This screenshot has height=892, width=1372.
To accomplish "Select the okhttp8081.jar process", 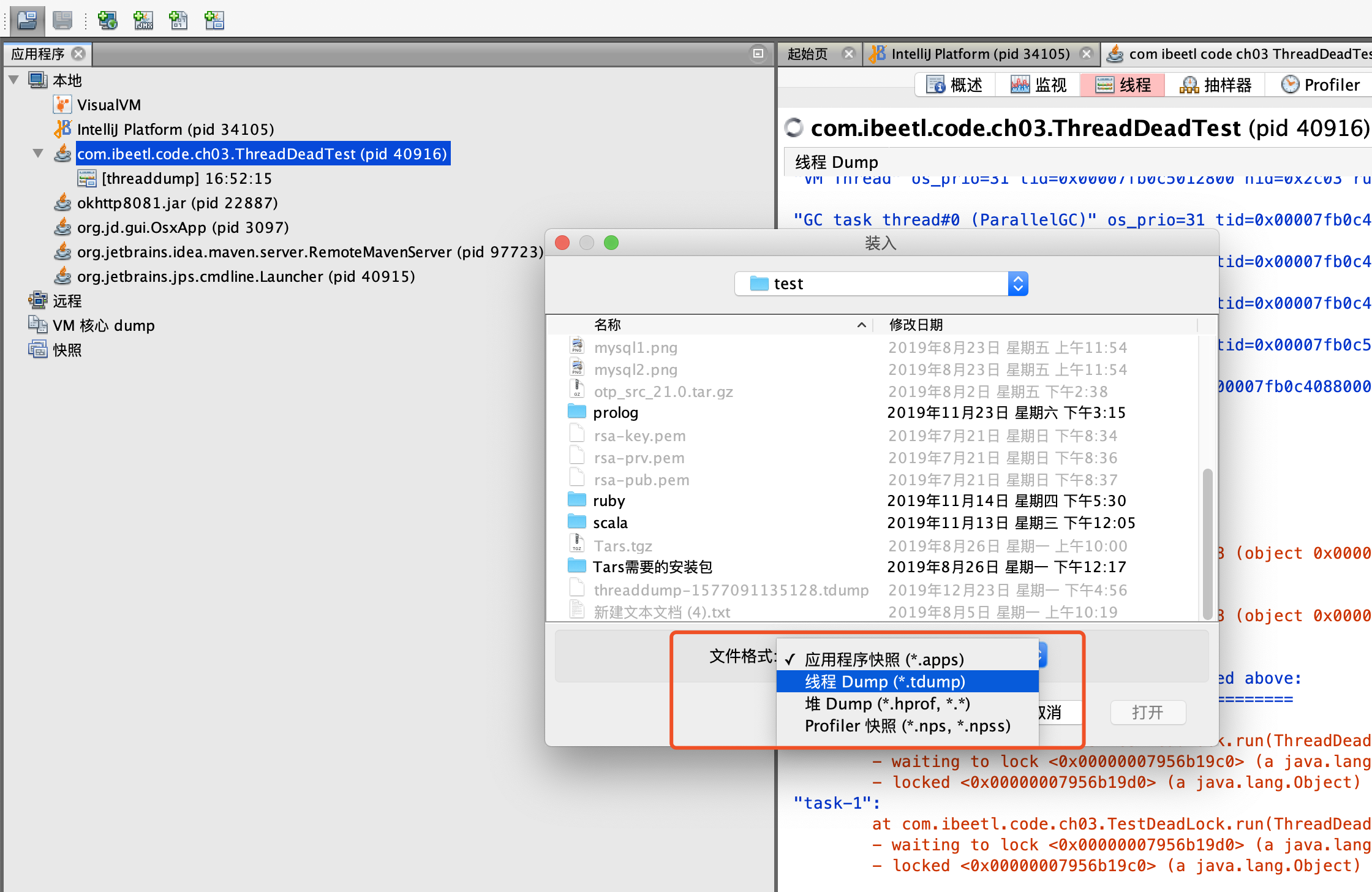I will click(x=177, y=203).
